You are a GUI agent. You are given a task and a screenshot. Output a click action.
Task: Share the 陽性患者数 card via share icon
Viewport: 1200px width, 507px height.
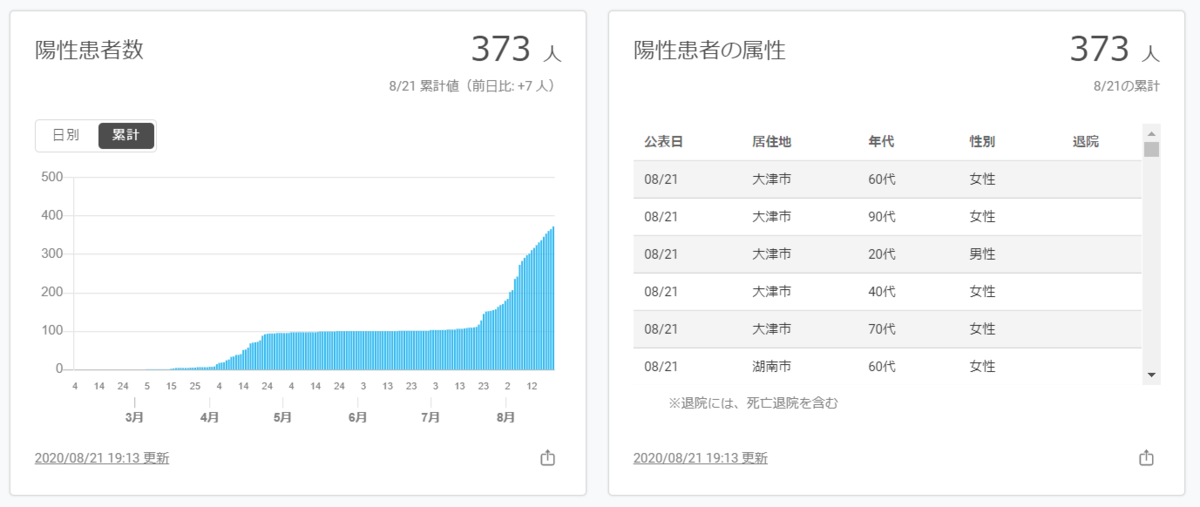click(547, 458)
